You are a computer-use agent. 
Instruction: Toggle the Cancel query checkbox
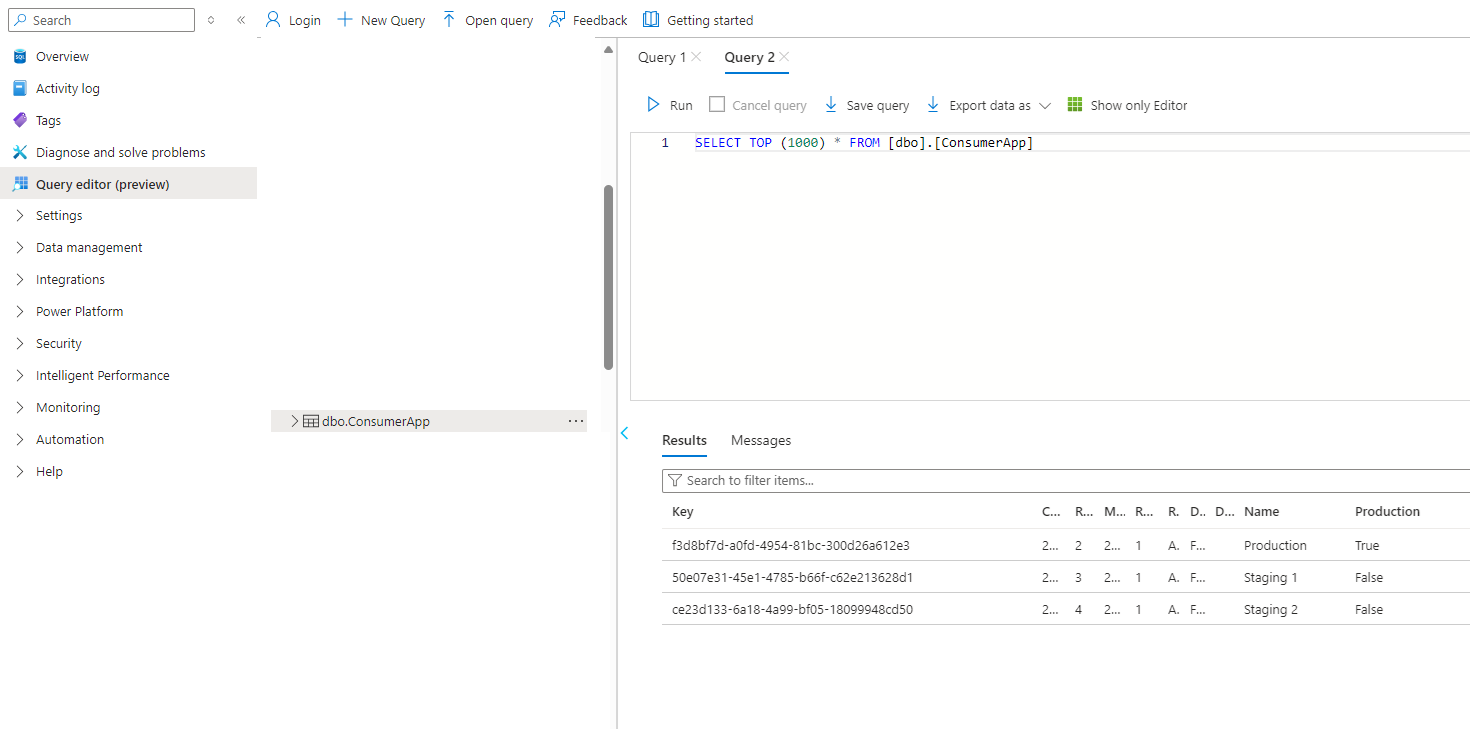pyautogui.click(x=717, y=105)
